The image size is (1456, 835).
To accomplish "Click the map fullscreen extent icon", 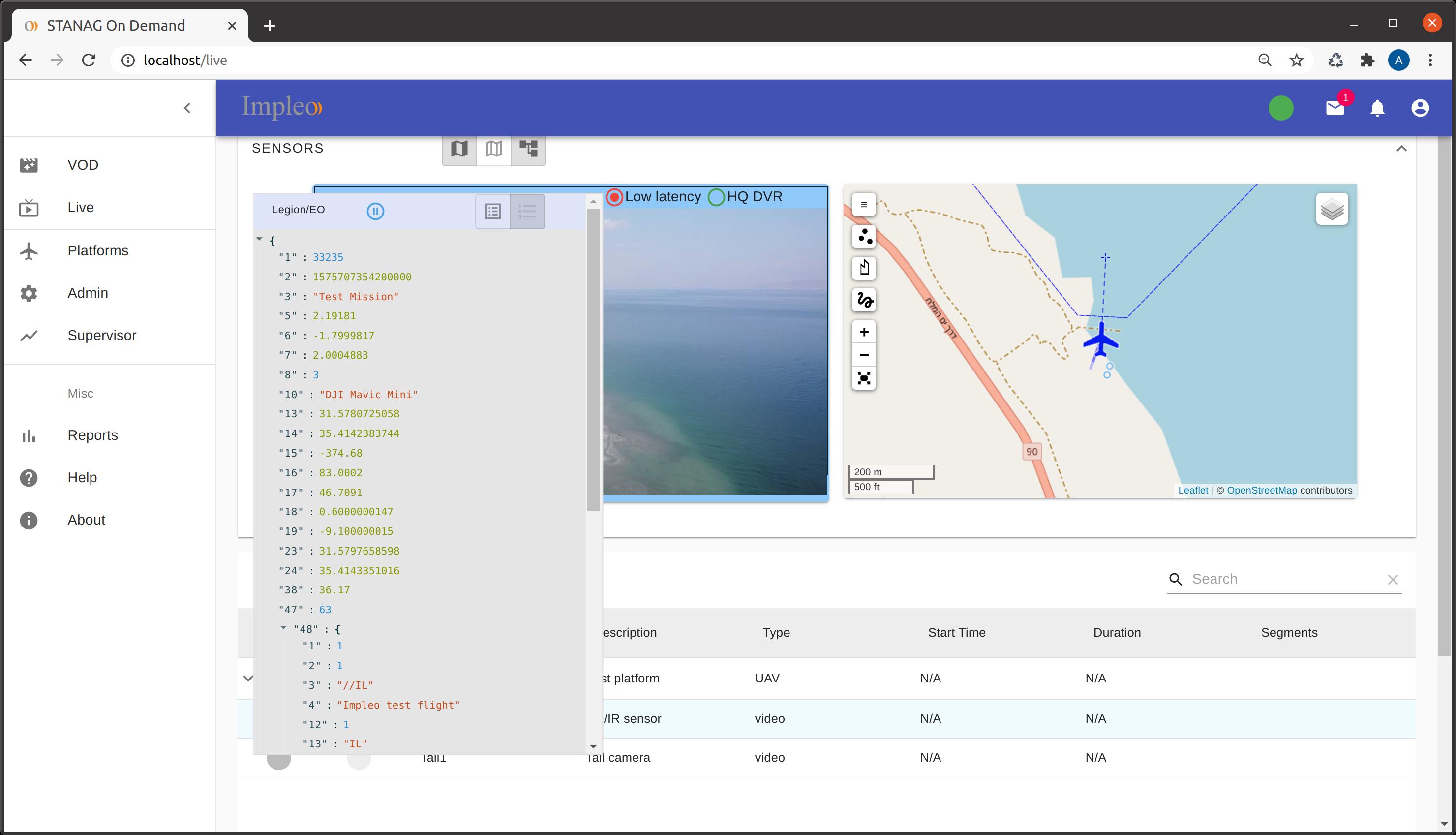I will (864, 378).
